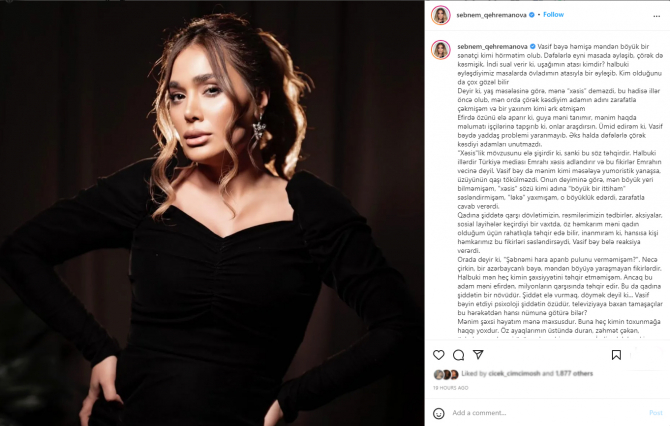
Task: Click the Post comment button
Action: (655, 413)
